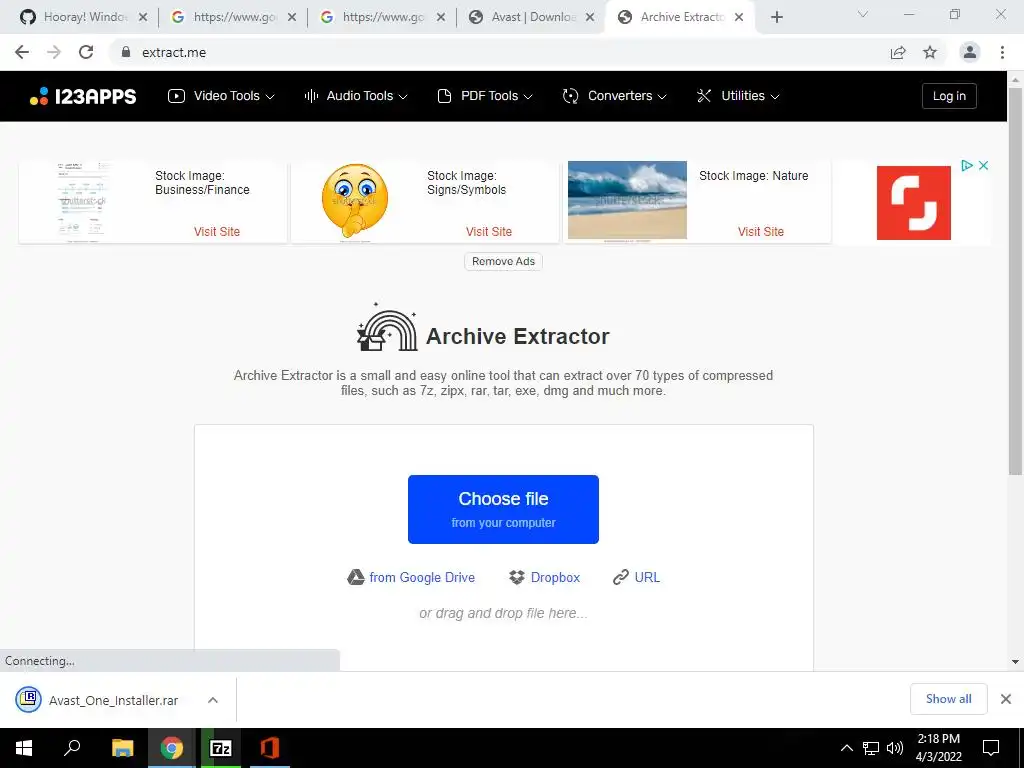Image resolution: width=1024 pixels, height=768 pixels.
Task: Select the URL upload option
Action: pyautogui.click(x=636, y=577)
